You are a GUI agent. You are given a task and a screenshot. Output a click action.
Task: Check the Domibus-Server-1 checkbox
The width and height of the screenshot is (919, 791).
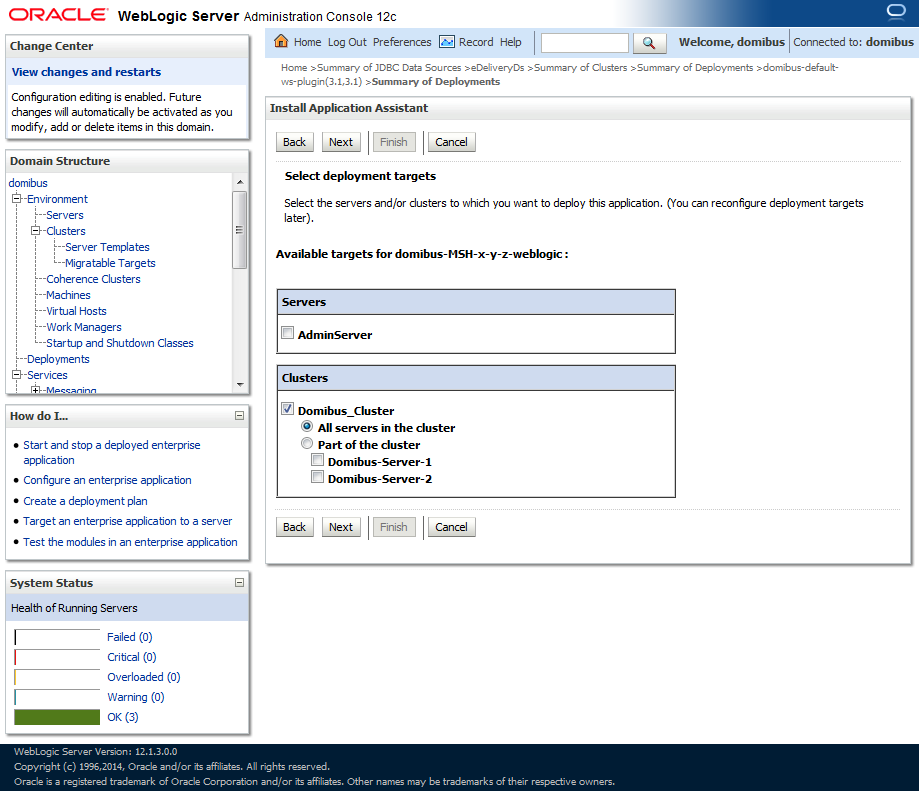pos(318,460)
